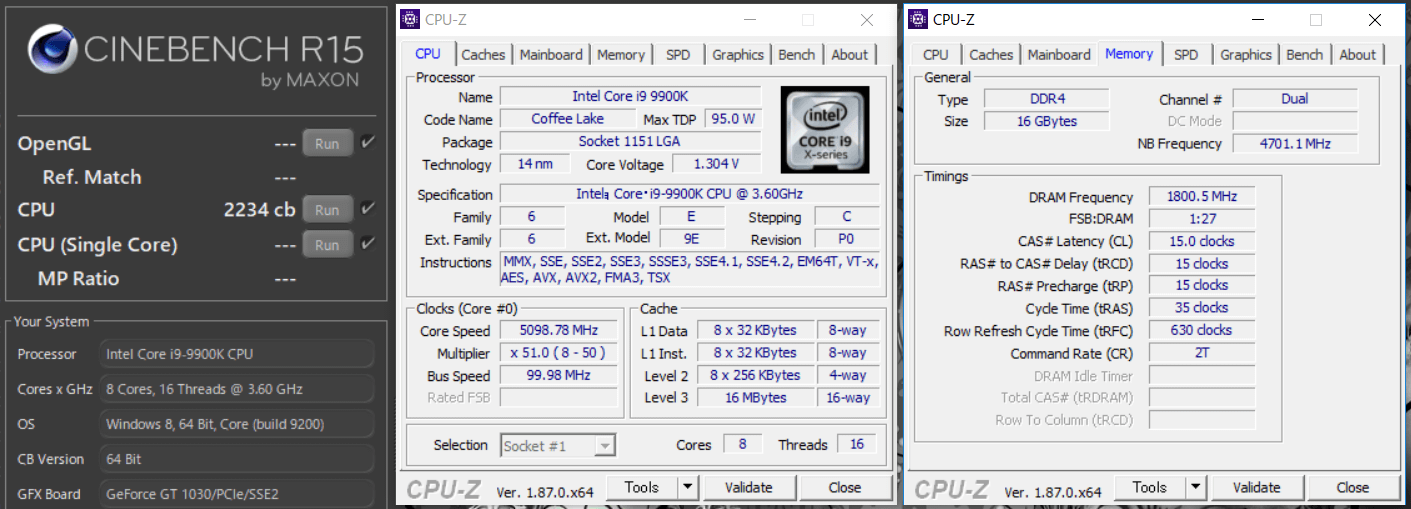Switch to CPU tab in right CPU-Z window

pos(936,55)
